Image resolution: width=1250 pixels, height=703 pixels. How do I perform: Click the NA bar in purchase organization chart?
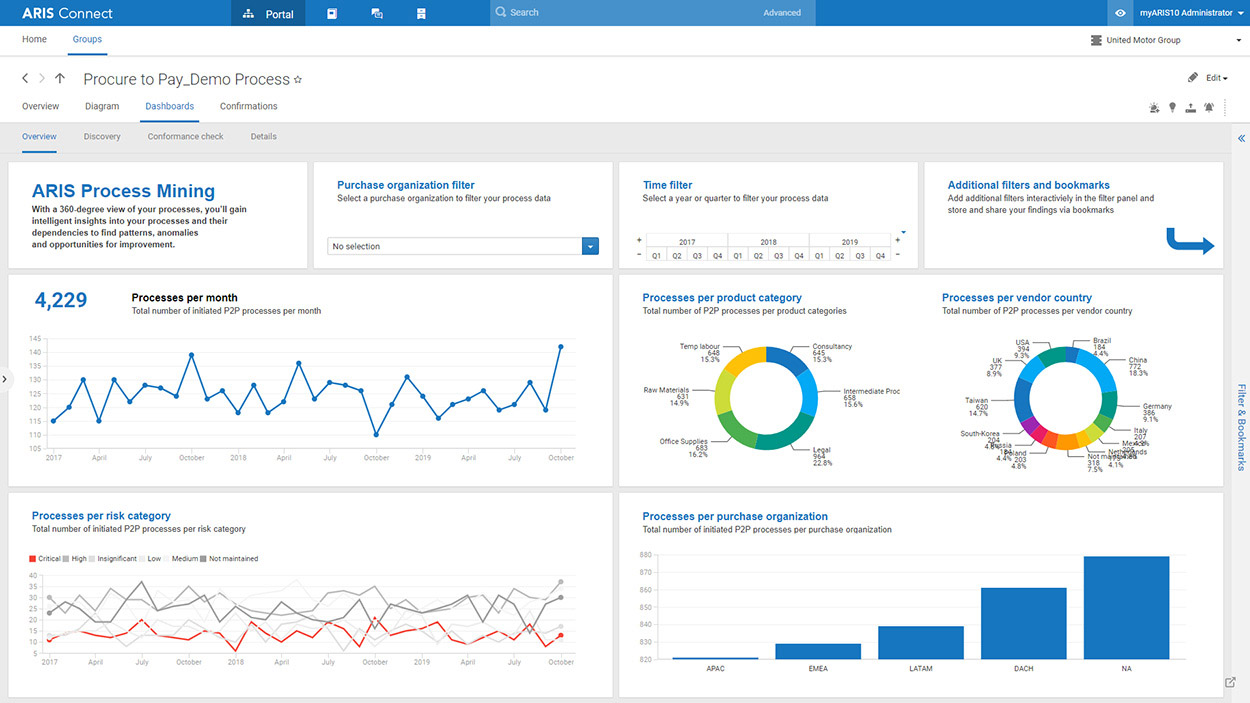1126,608
